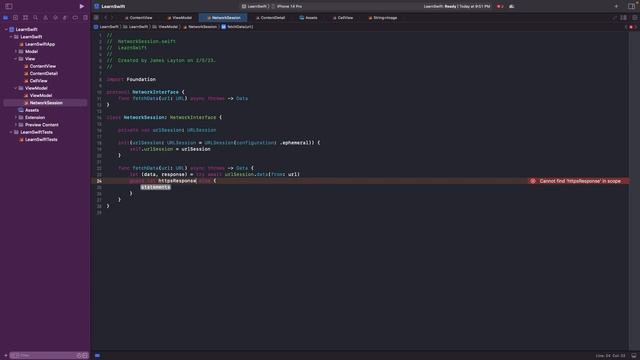Open the Issue navigator
Screen dimensions: 640x360
pos(45,18)
